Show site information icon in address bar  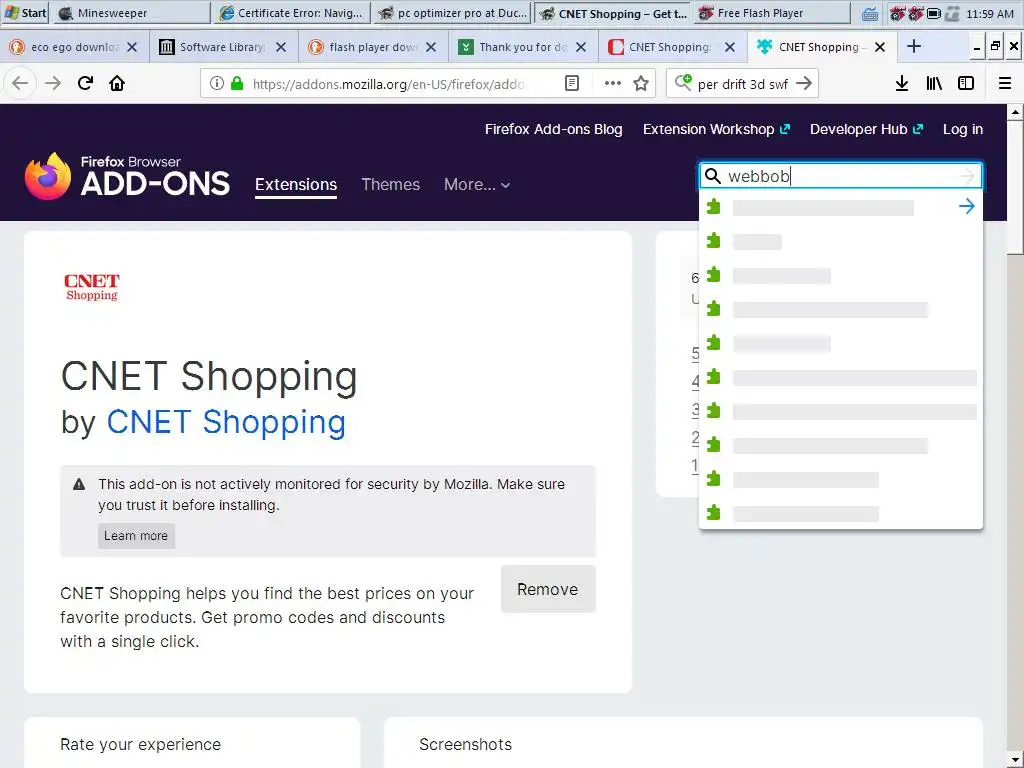(x=217, y=83)
